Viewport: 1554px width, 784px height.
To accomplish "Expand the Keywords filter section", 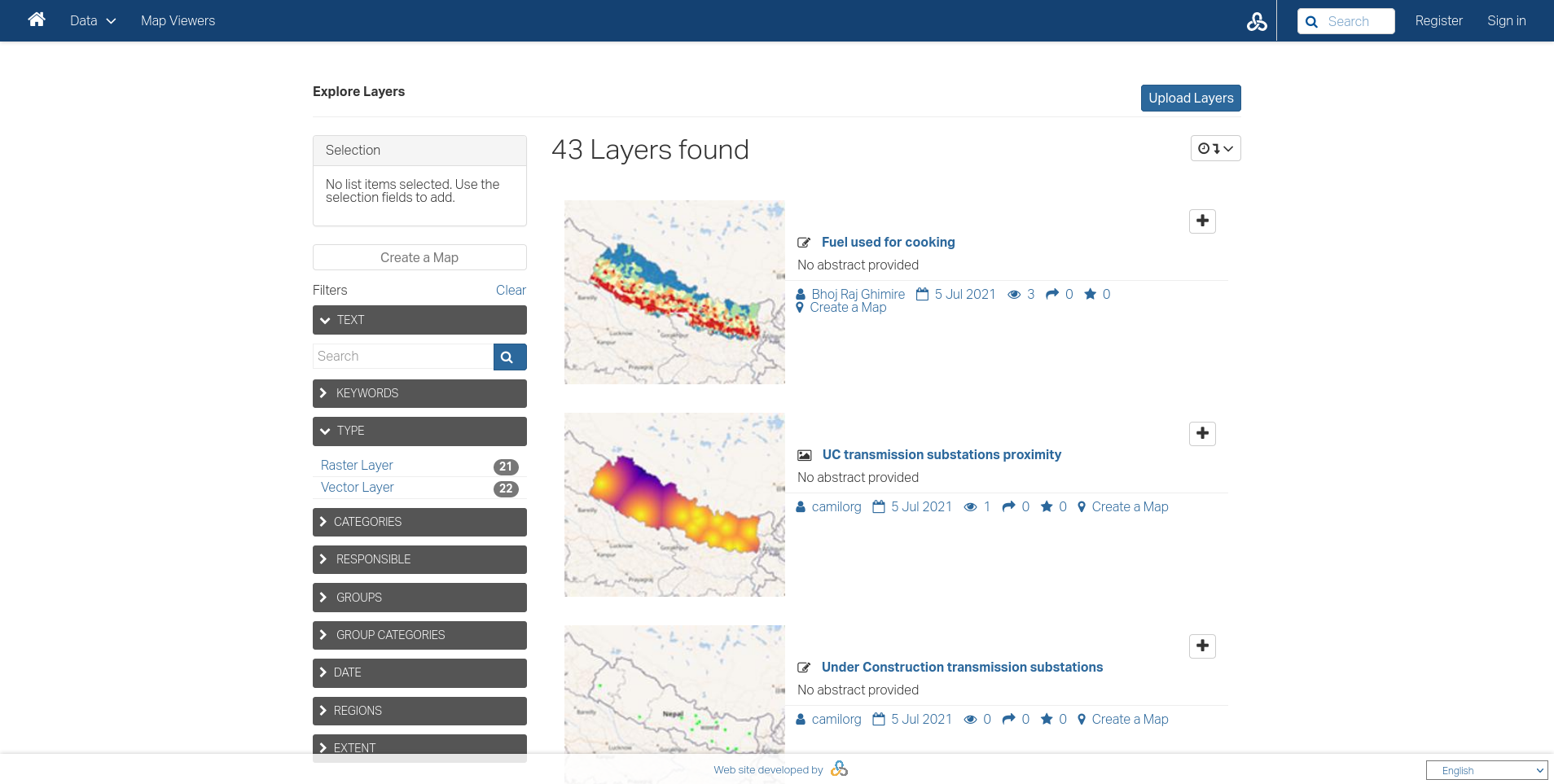I will pyautogui.click(x=419, y=393).
